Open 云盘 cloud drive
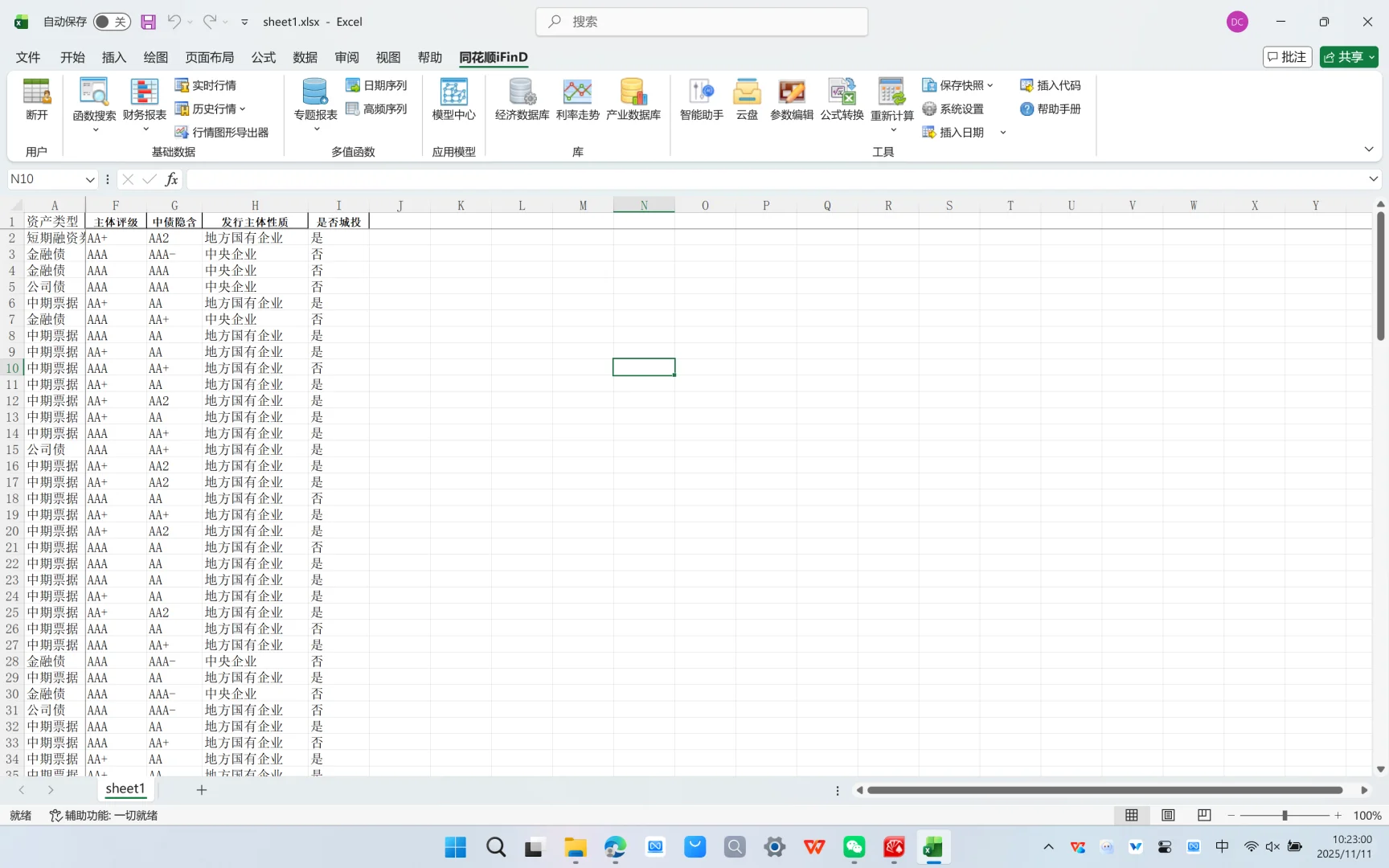 pos(747,100)
